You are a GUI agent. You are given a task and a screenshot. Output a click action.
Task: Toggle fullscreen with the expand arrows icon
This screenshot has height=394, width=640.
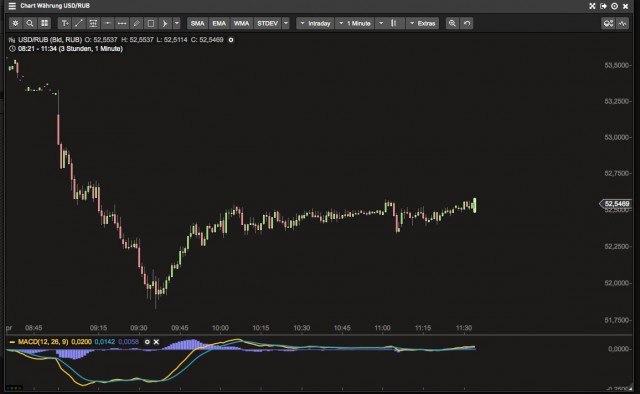tap(592, 6)
